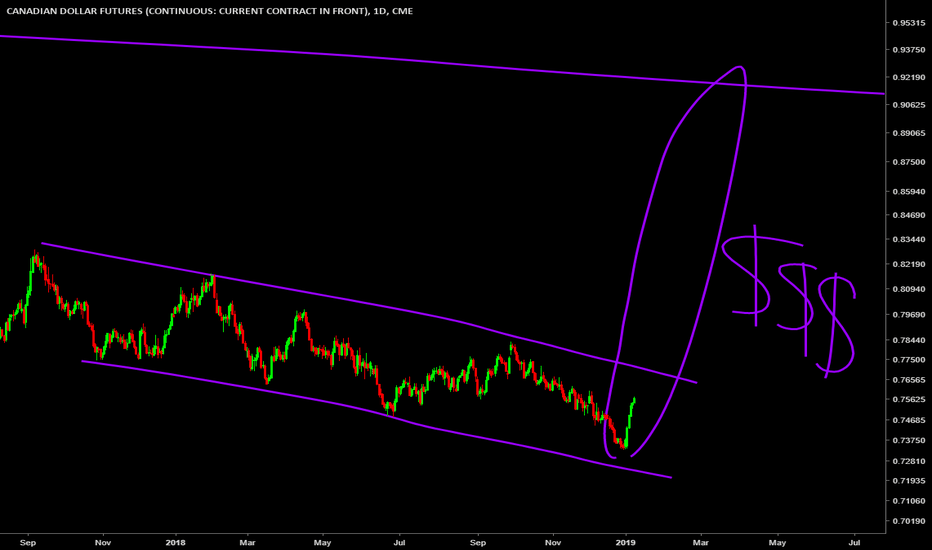Viewport: 932px width, 550px height.
Task: Click the Nov label just before 2018
Action: [x=103, y=542]
